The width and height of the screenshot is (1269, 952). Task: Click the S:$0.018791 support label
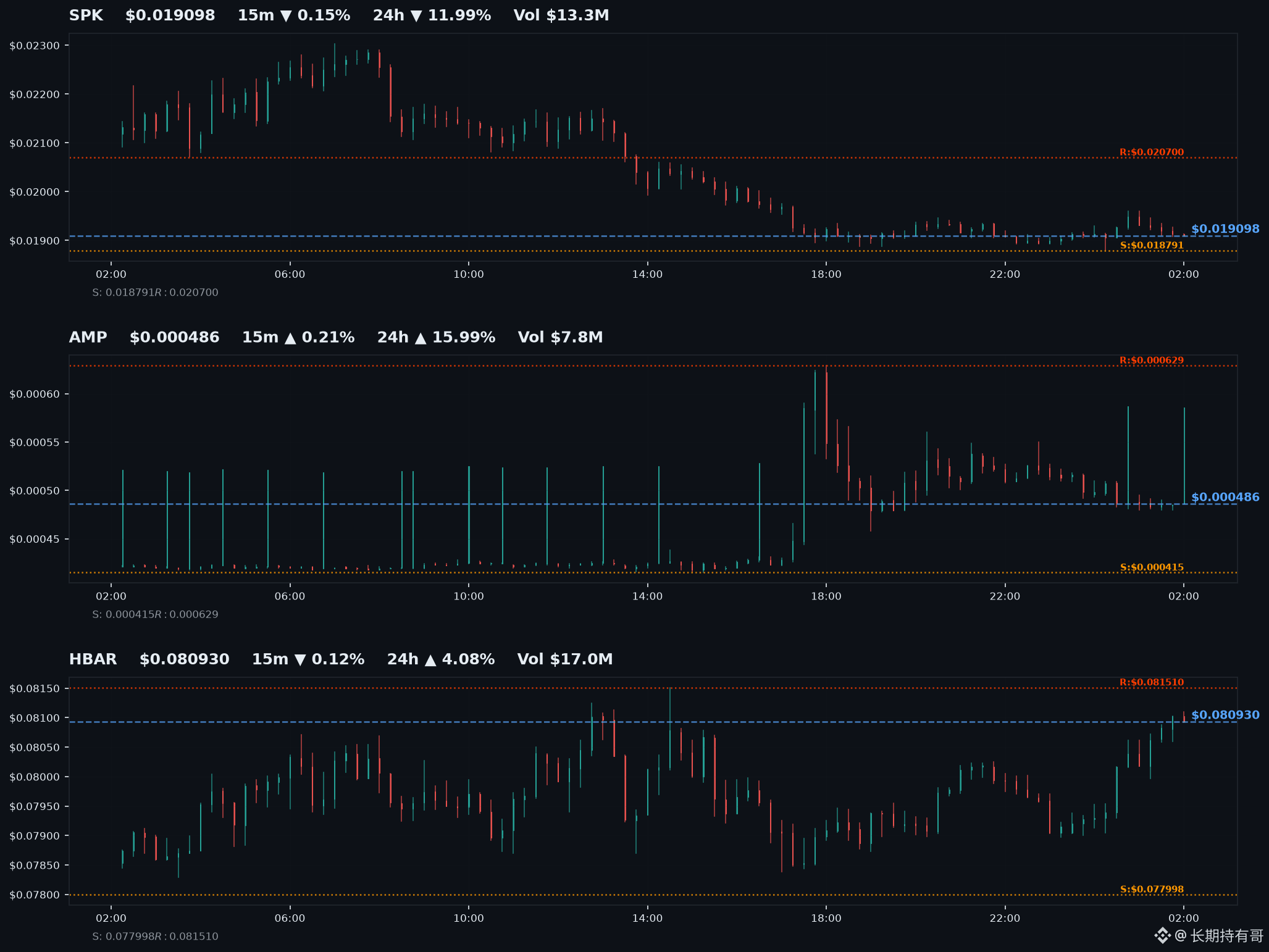coord(1152,245)
